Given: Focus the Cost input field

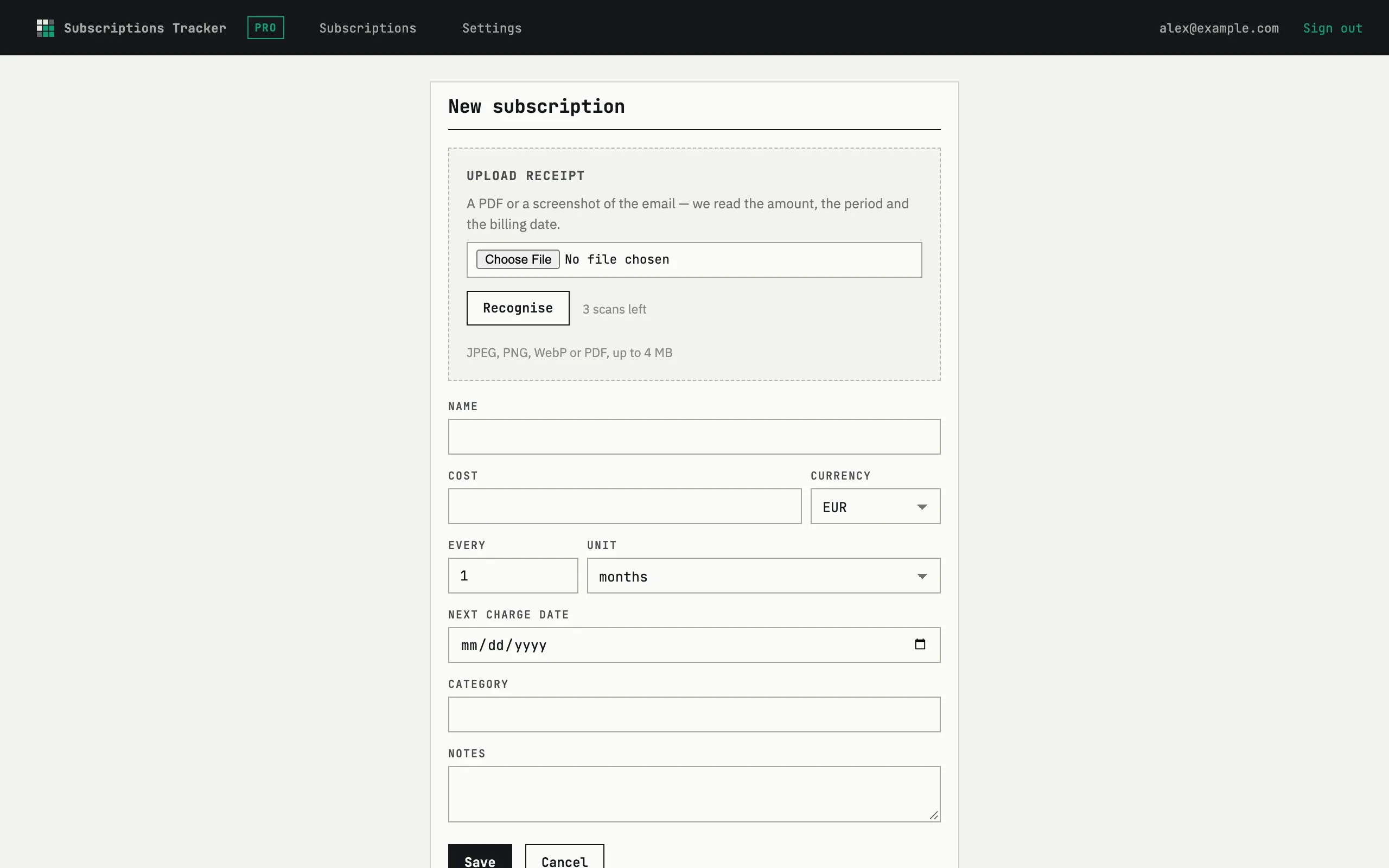Looking at the screenshot, I should (x=625, y=506).
